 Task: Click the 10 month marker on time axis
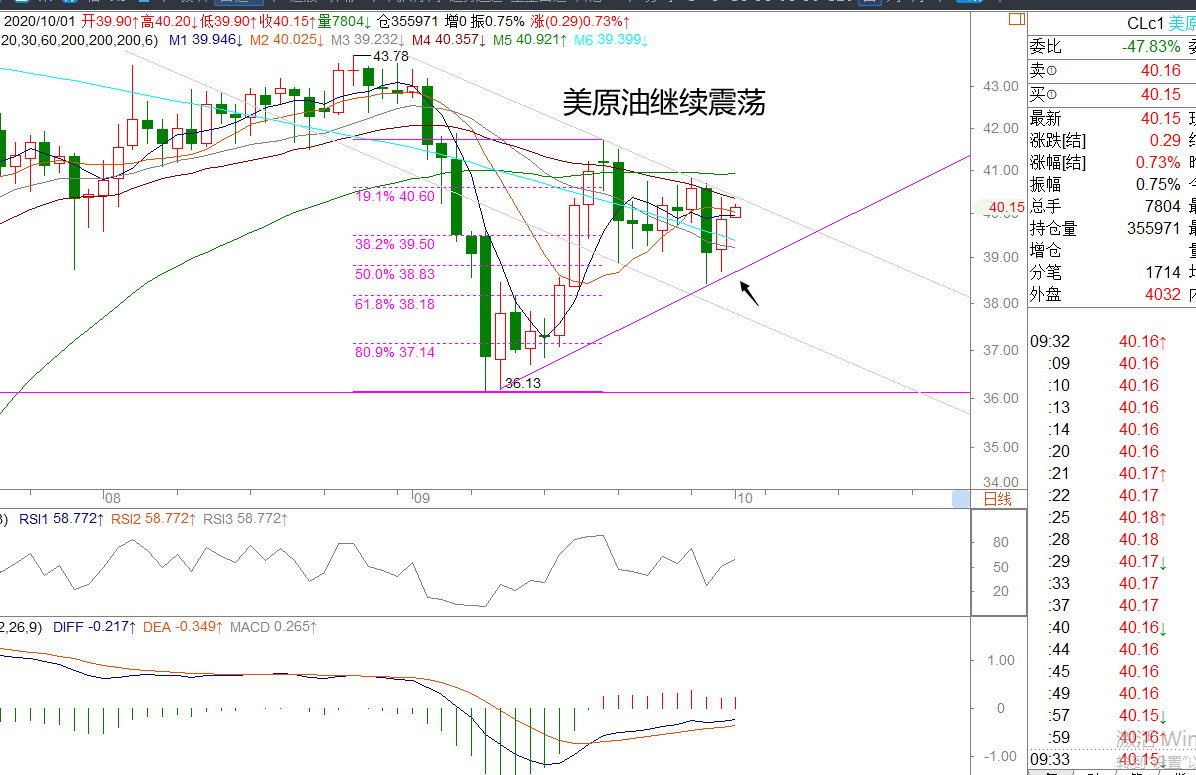(744, 498)
